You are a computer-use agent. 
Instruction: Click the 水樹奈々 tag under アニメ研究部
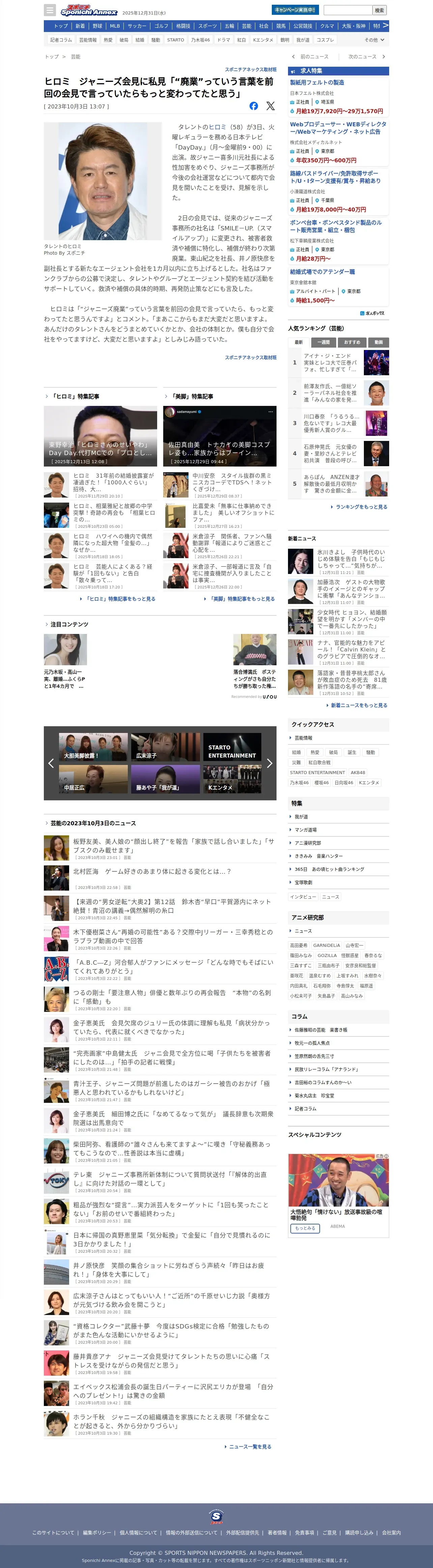pos(373,976)
